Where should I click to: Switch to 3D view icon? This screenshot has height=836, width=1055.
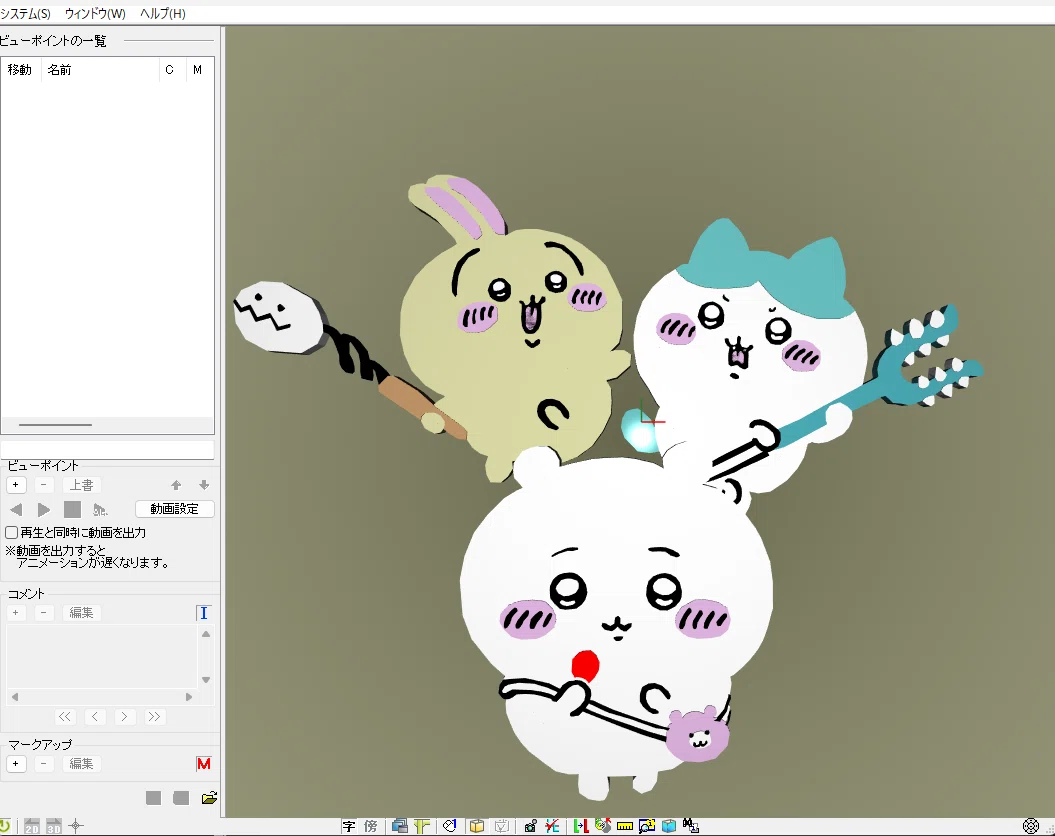point(54,827)
